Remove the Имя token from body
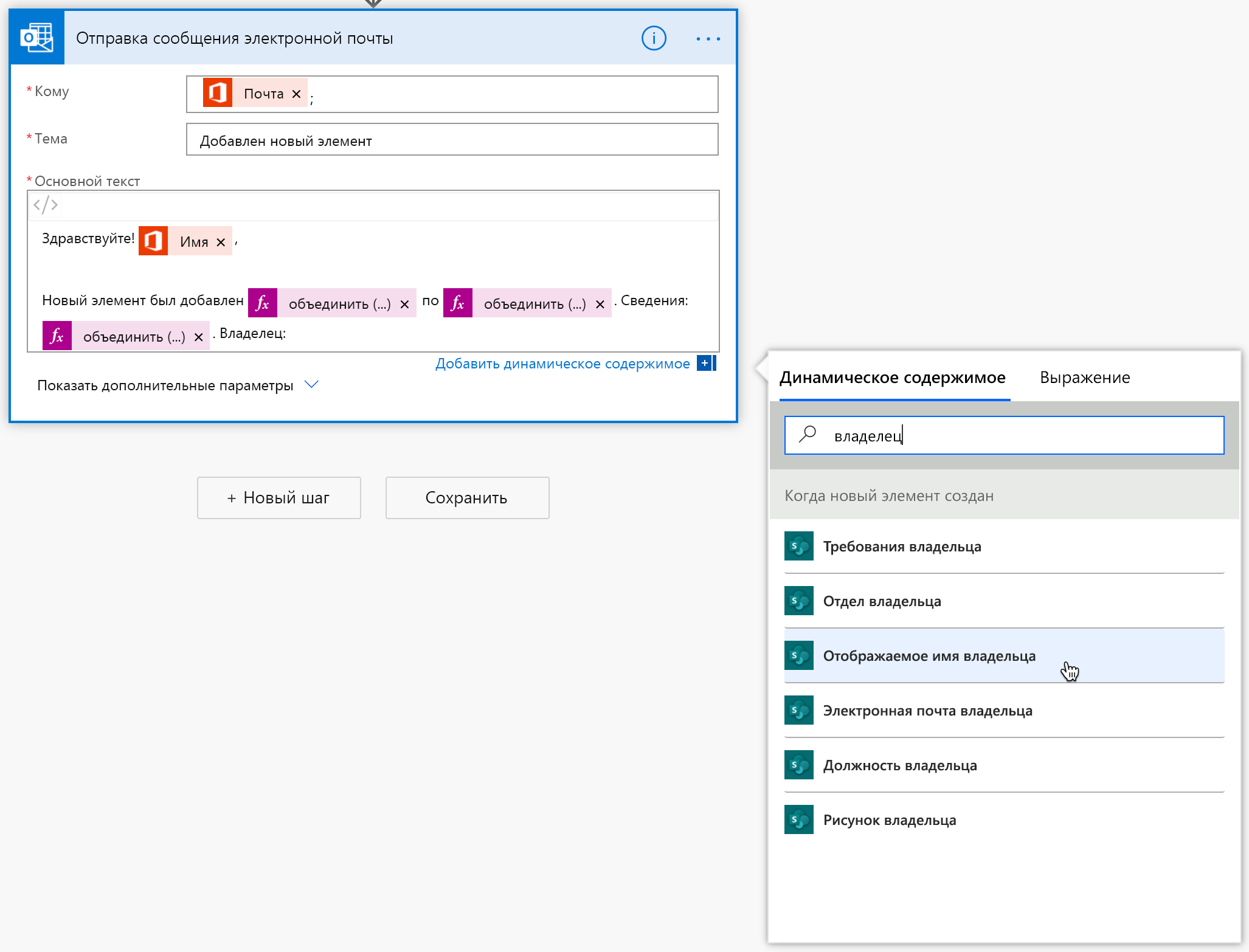 pos(221,242)
